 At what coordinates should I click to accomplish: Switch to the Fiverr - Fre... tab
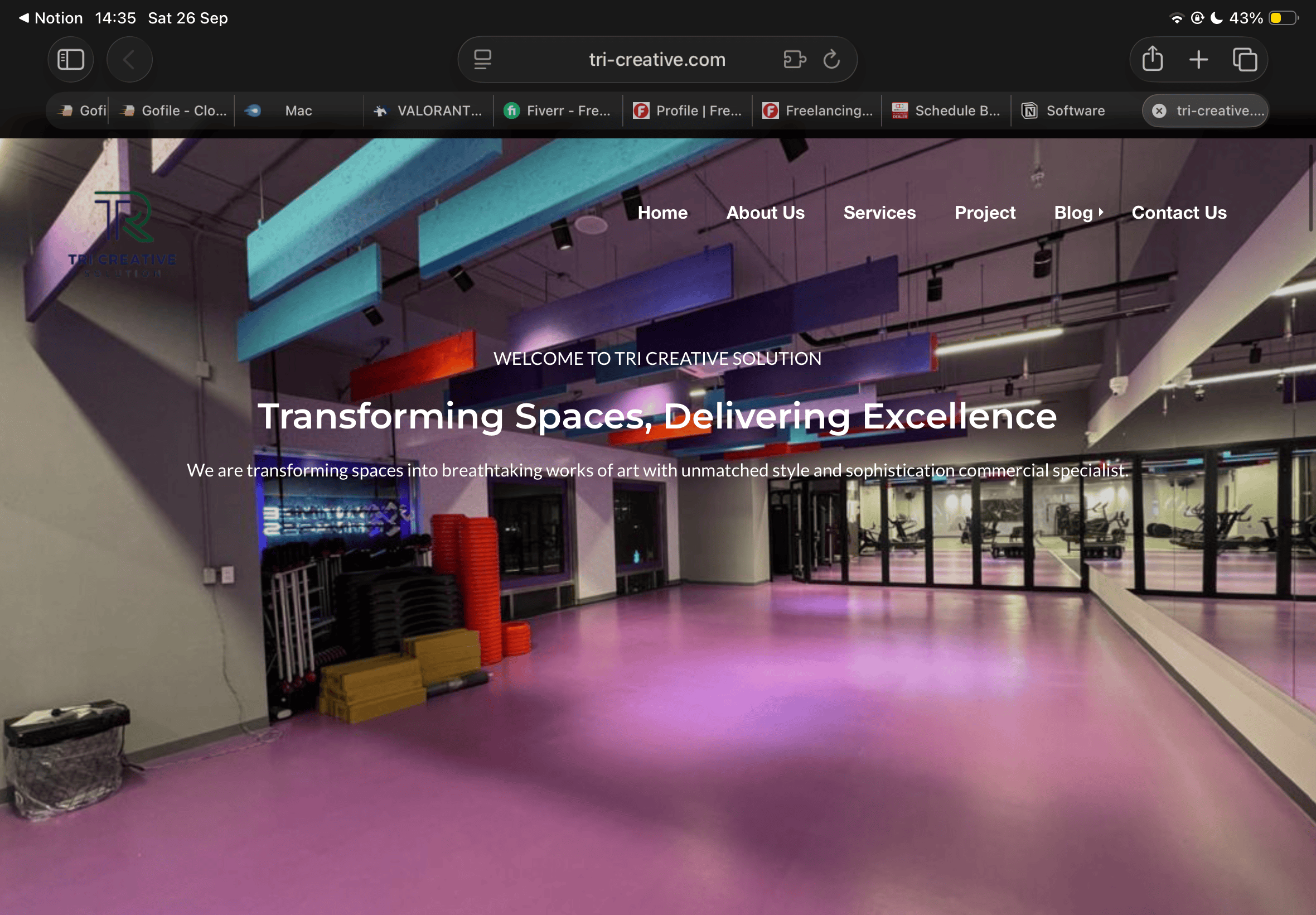tap(558, 110)
